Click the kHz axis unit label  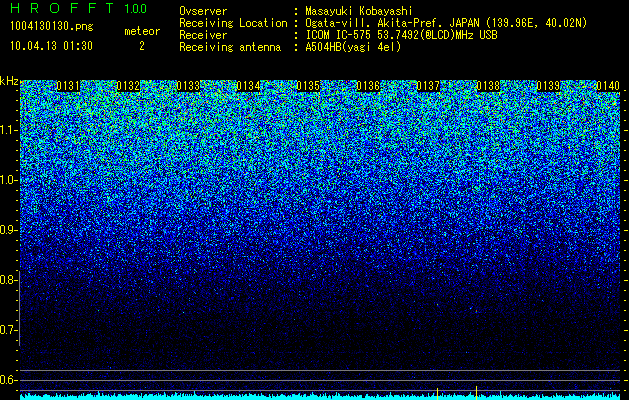[x=9, y=81]
